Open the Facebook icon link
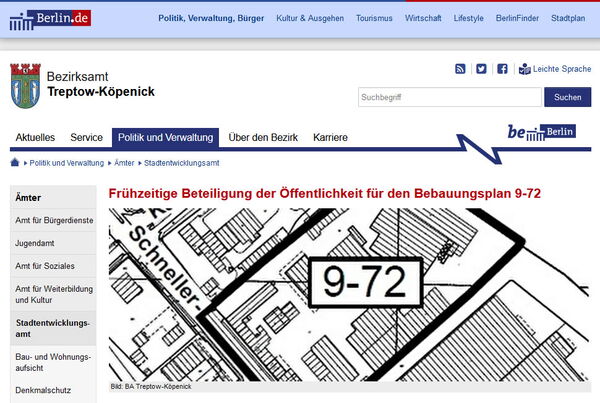Image resolution: width=600 pixels, height=403 pixels. pos(502,69)
